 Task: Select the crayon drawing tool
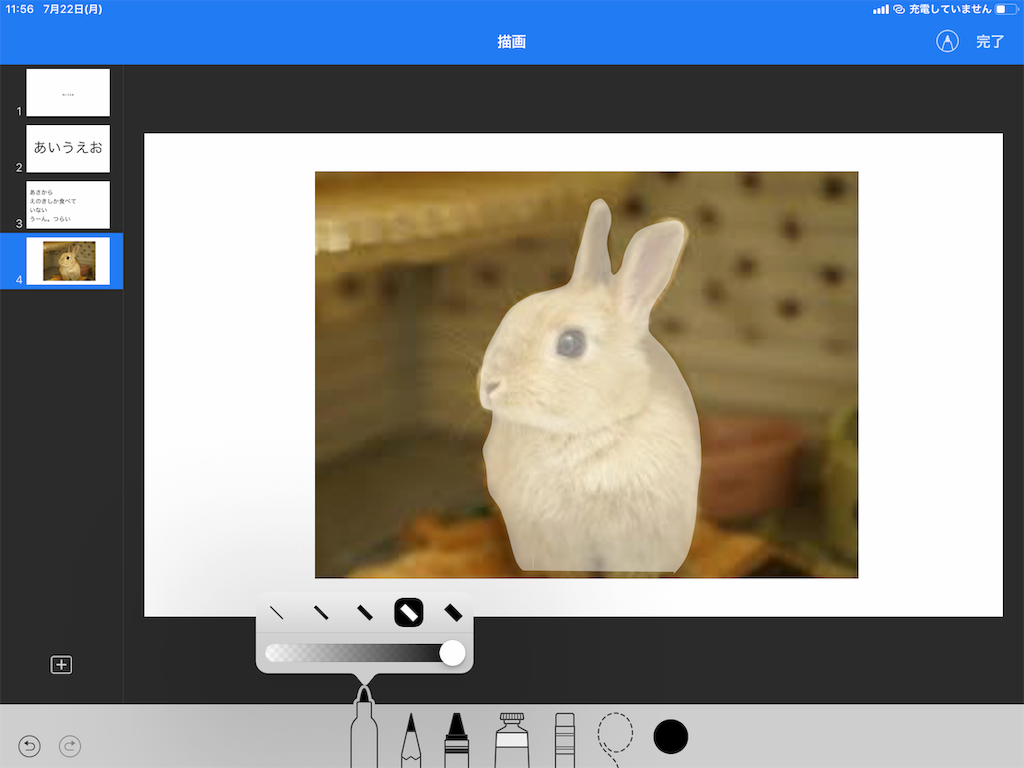point(456,741)
